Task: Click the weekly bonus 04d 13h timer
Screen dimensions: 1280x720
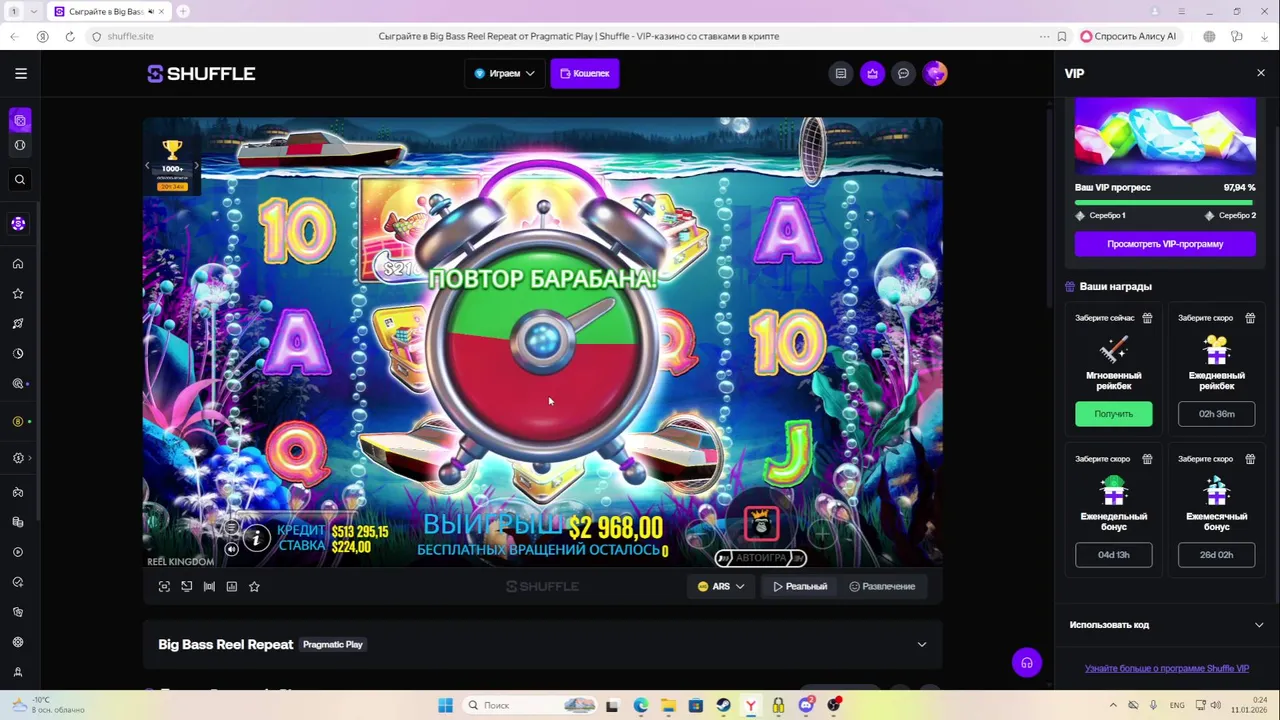Action: pos(1114,555)
